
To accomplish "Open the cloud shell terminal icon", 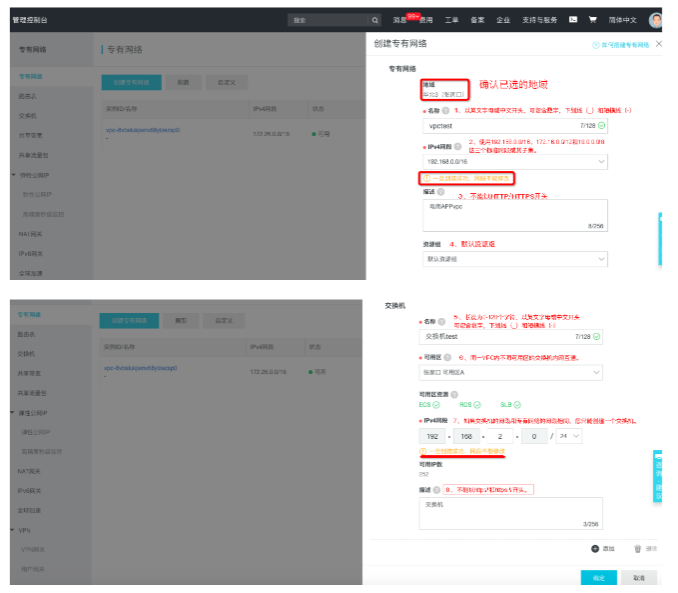I will (x=573, y=19).
